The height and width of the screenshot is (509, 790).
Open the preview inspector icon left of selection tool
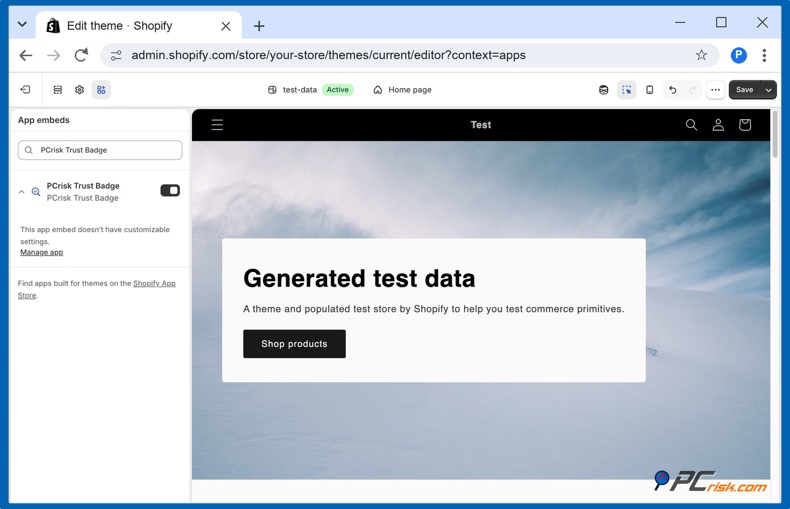pos(604,90)
